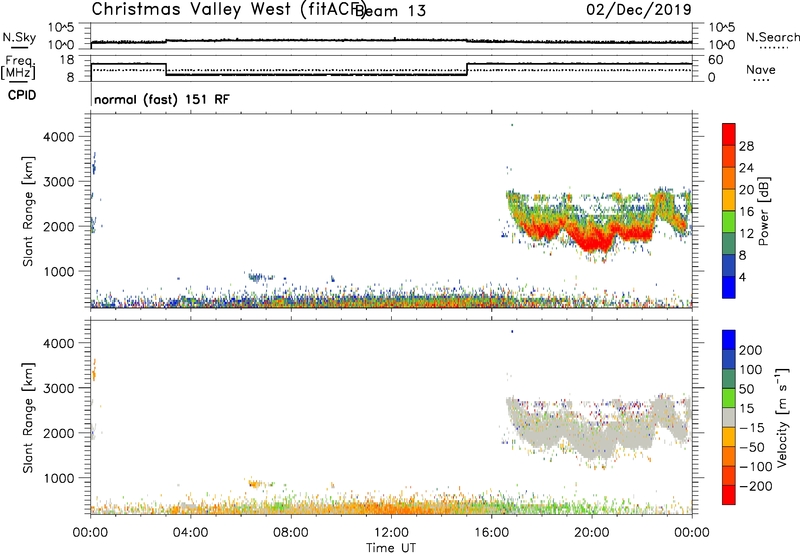The image size is (800, 554).
Task: Click the 'normal (fast) 151 RF' text
Action: [x=162, y=99]
